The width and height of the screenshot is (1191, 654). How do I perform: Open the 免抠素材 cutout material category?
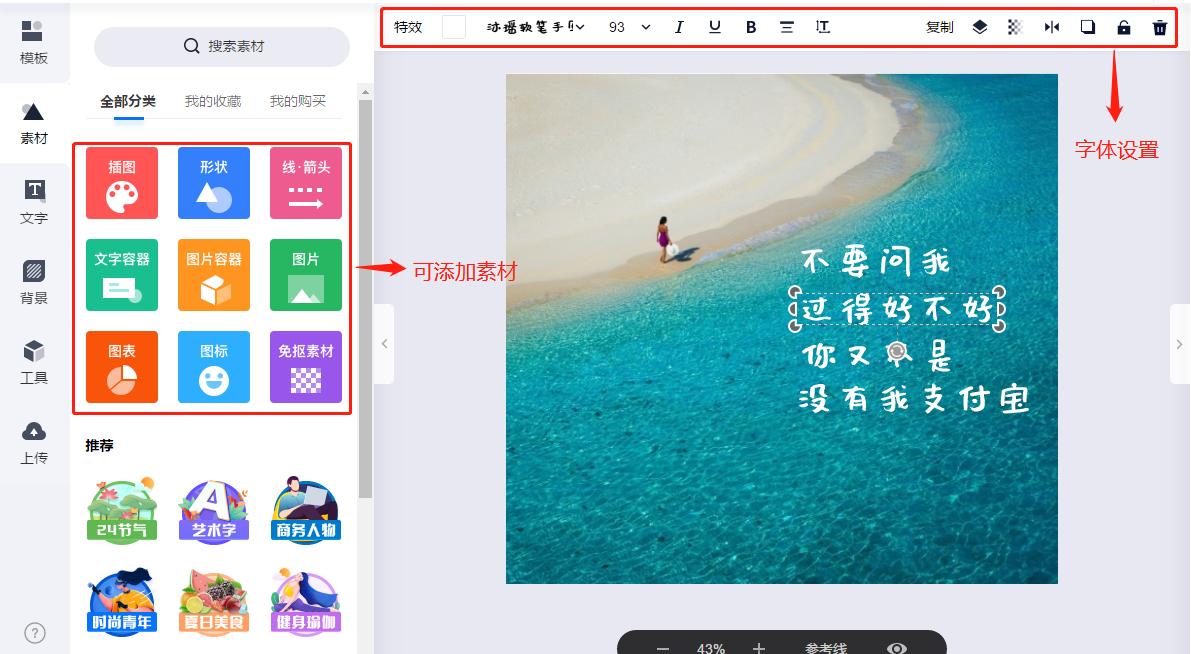[x=305, y=367]
